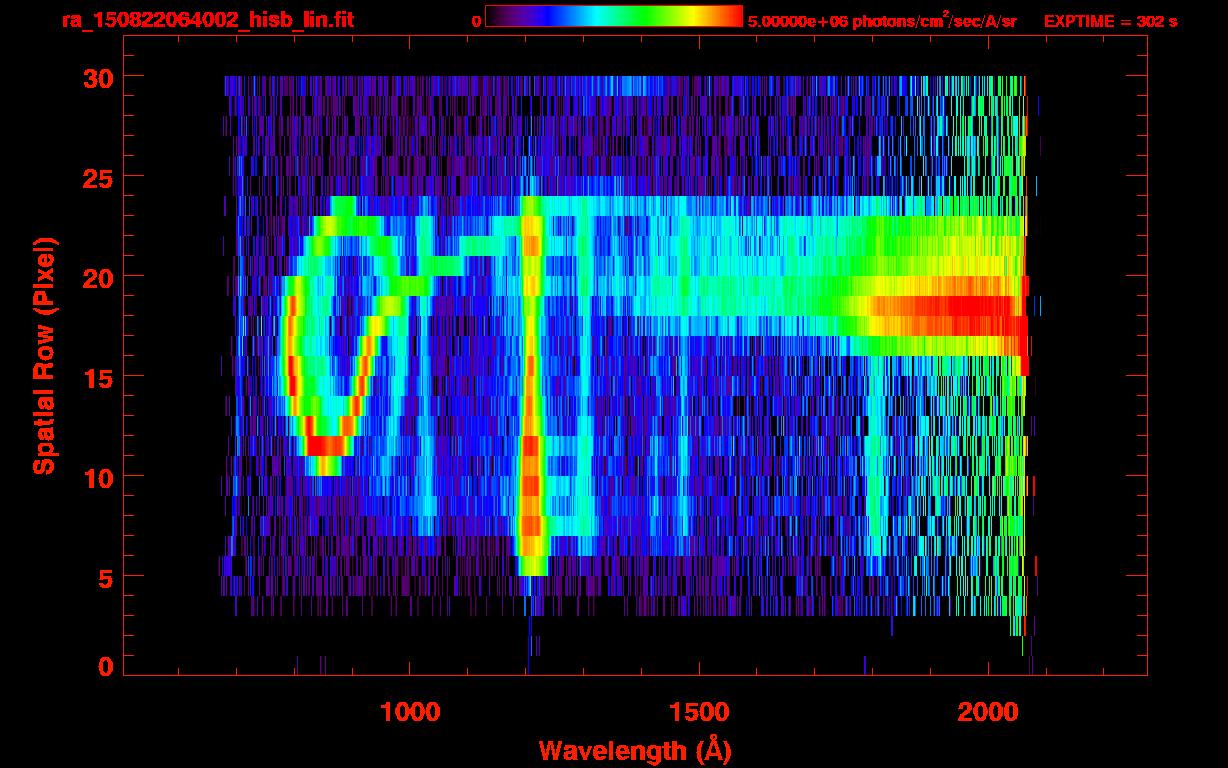Click the Spatial Row (Pixel) axis title
This screenshot has height=768, width=1228.
[x=44, y=355]
